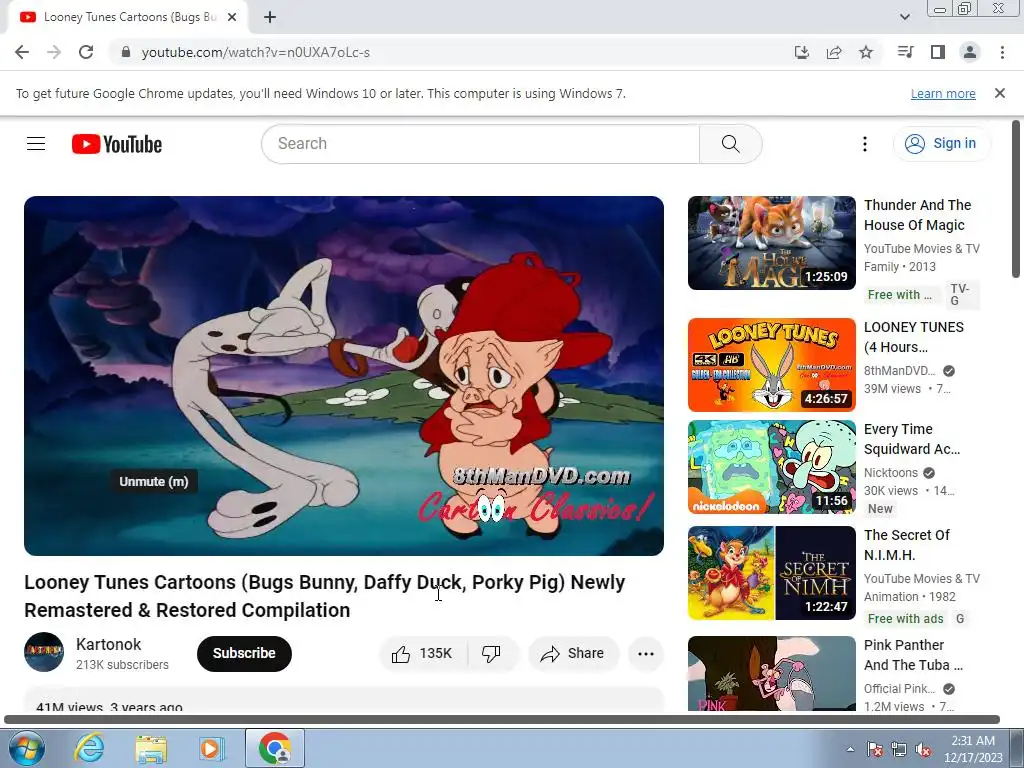1024x768 pixels.
Task: Focus the YouTube search field
Action: pyautogui.click(x=480, y=144)
